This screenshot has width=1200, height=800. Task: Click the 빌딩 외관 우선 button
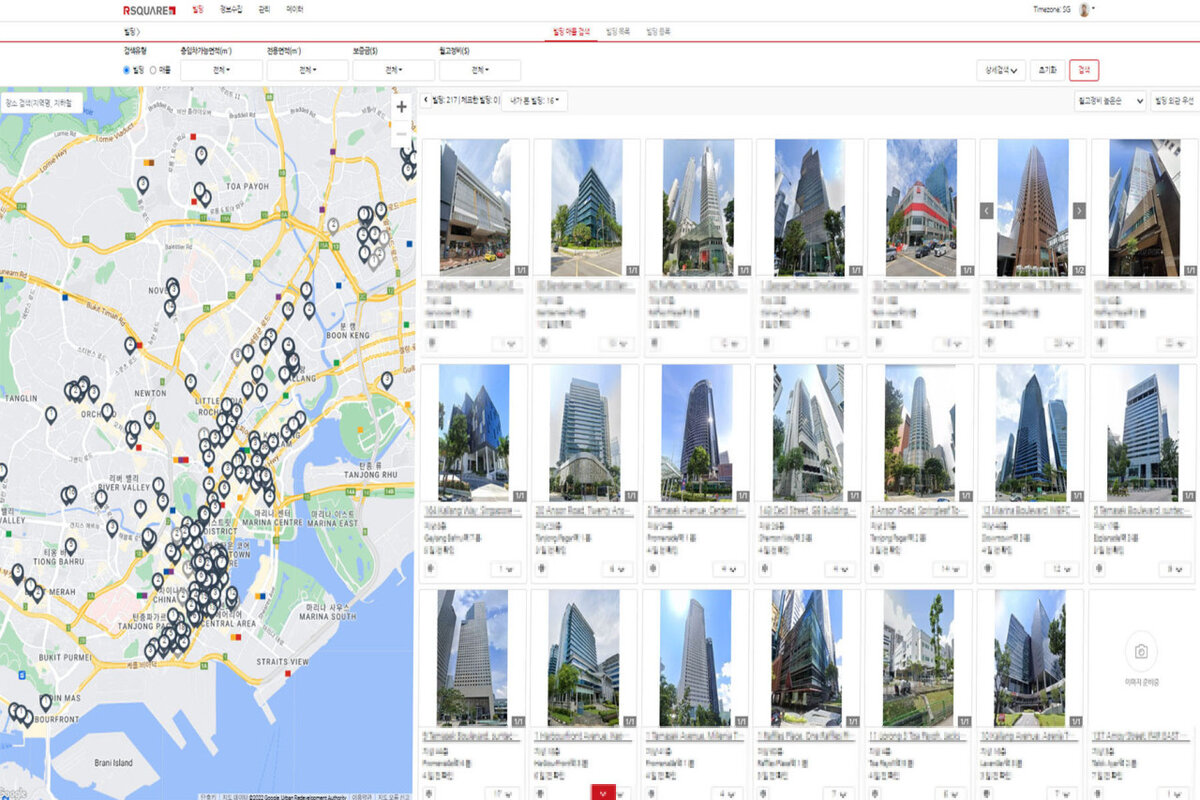[1174, 101]
